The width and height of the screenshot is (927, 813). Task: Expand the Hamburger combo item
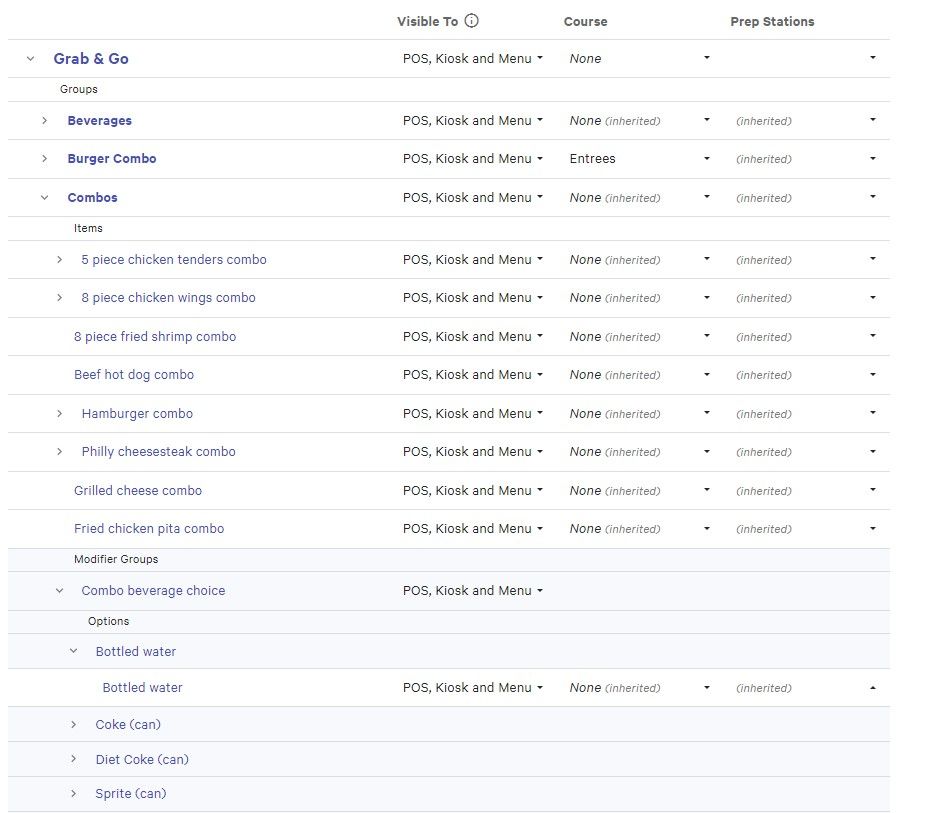[x=59, y=414]
